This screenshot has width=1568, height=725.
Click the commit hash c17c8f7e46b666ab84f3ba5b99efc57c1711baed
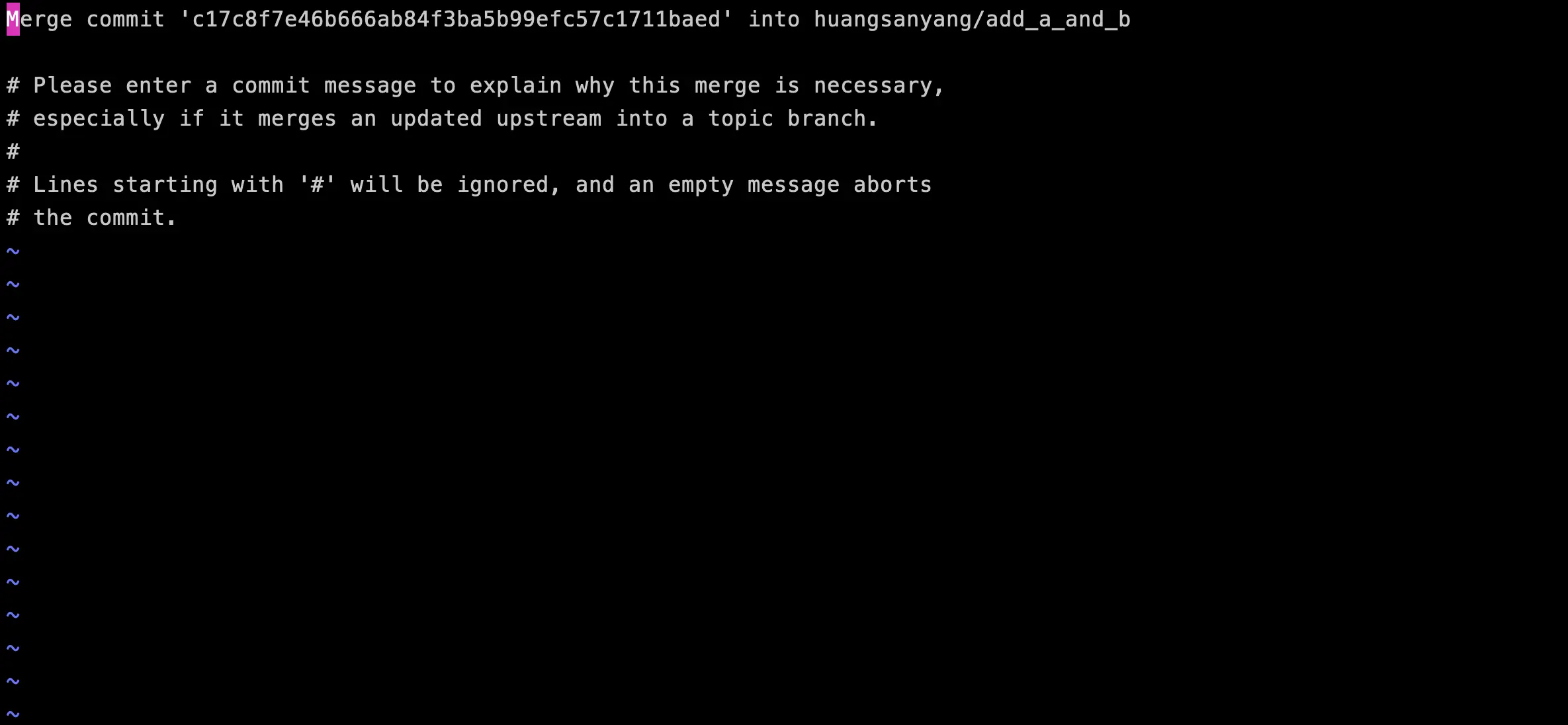tap(457, 19)
